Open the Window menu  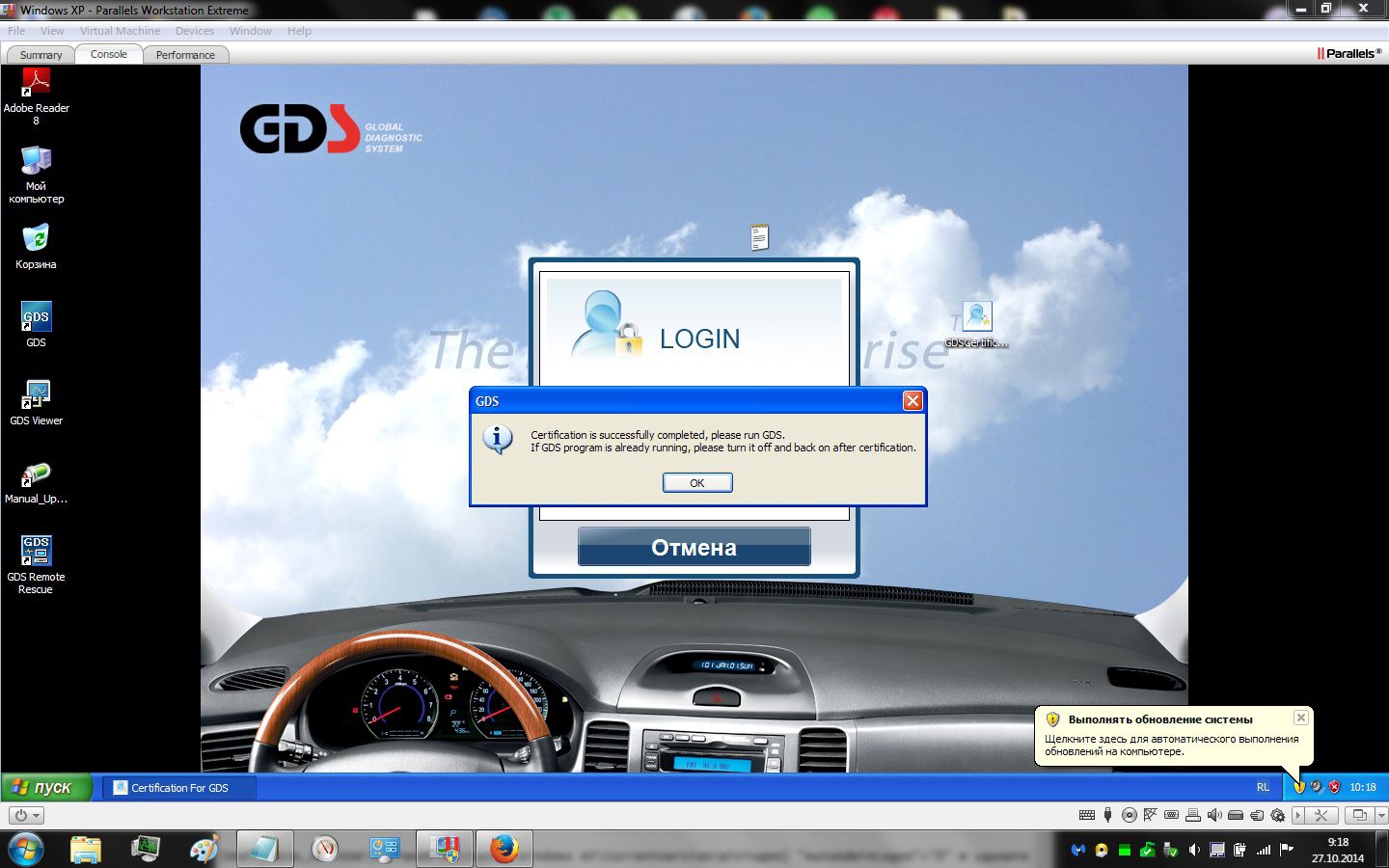coord(251,31)
